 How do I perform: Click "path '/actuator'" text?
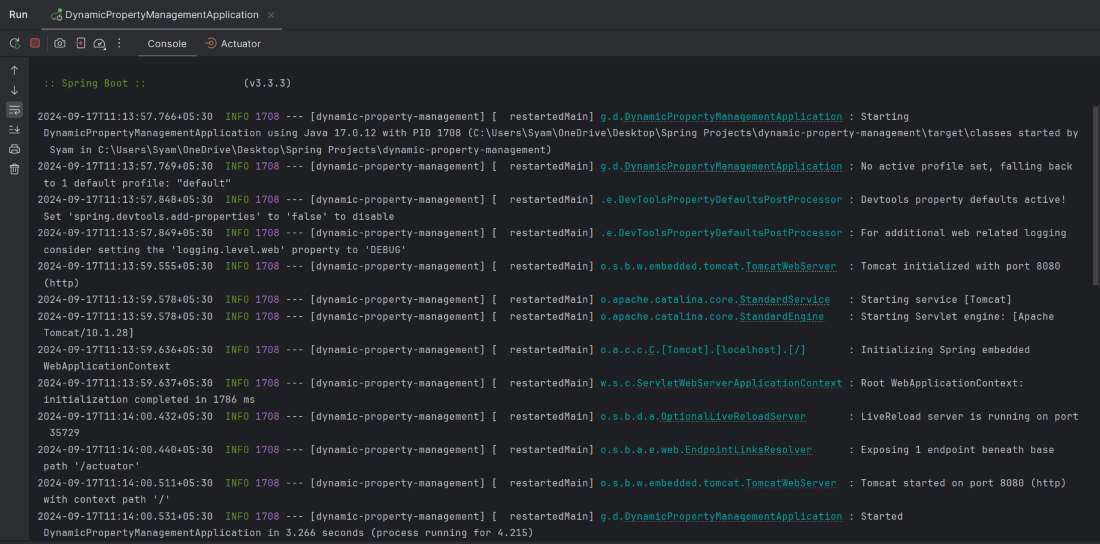pos(91,467)
